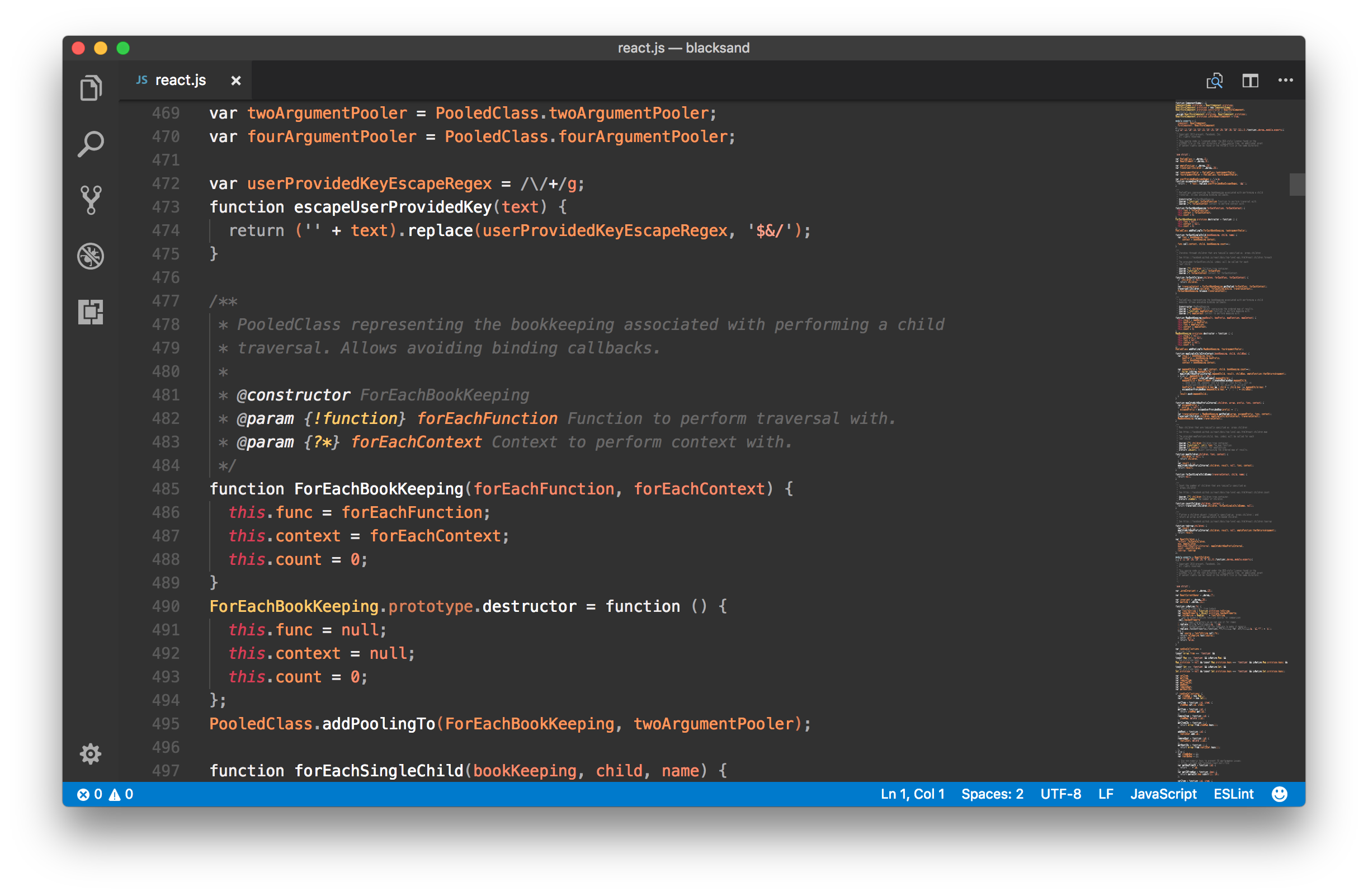Change LF end of line sequence
1368x896 pixels.
[x=1105, y=794]
